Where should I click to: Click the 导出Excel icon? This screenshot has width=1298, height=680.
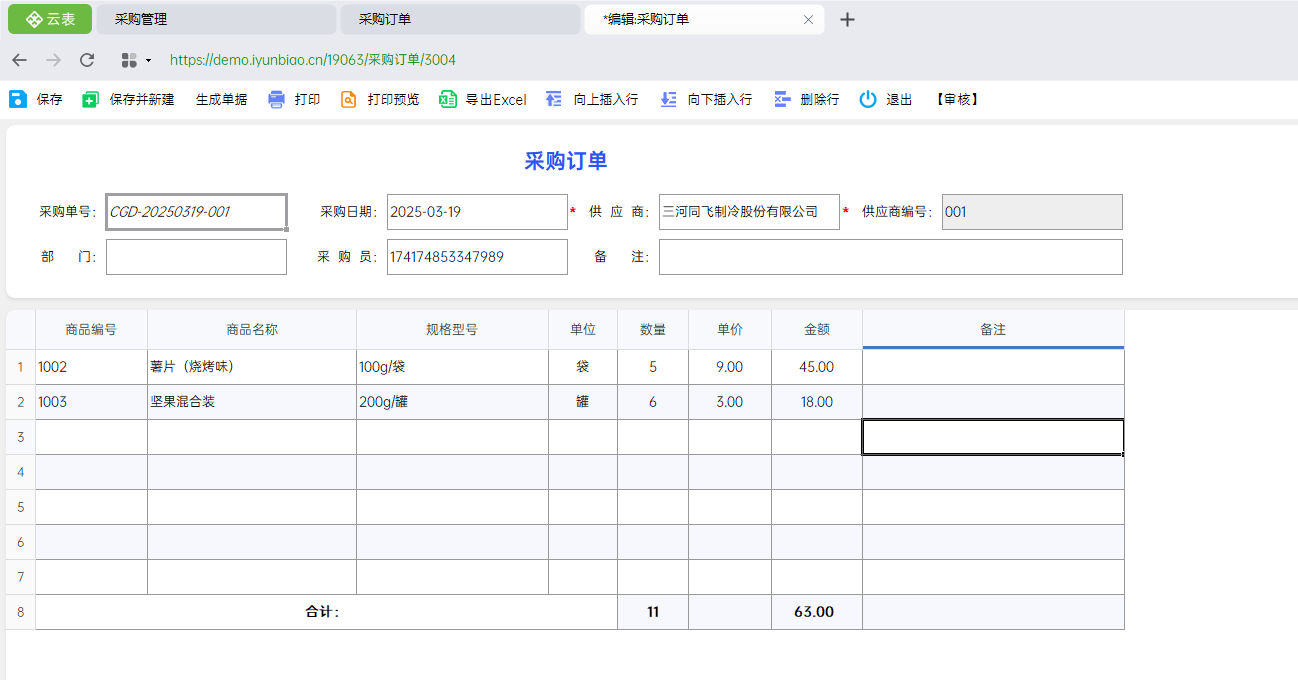pyautogui.click(x=448, y=99)
